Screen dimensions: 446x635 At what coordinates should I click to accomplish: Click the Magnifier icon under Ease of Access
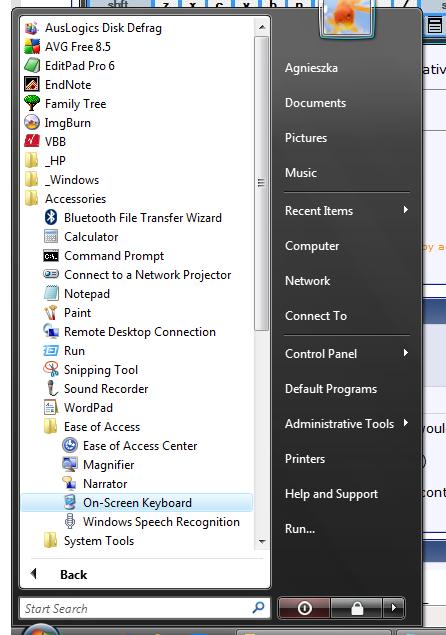click(x=70, y=465)
